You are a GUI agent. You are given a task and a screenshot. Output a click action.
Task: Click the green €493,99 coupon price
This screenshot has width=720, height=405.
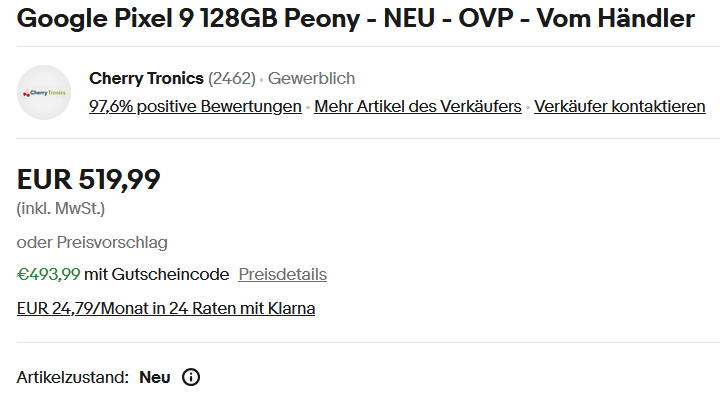tap(49, 275)
